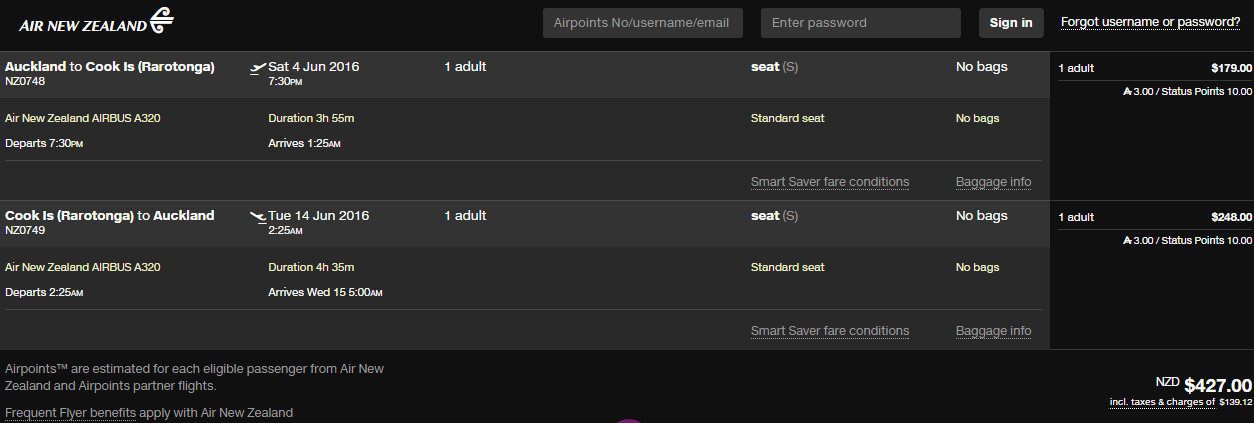This screenshot has height=423, width=1254.
Task: Select the Auckland to Cook Is (Rarotonga) header
Action: point(110,67)
